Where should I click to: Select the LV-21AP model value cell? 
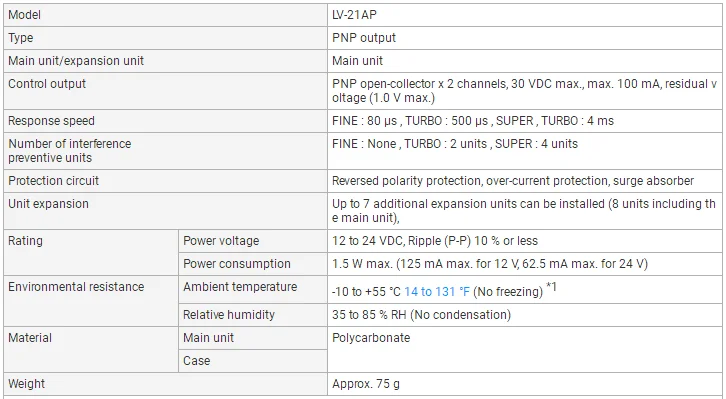(525, 15)
